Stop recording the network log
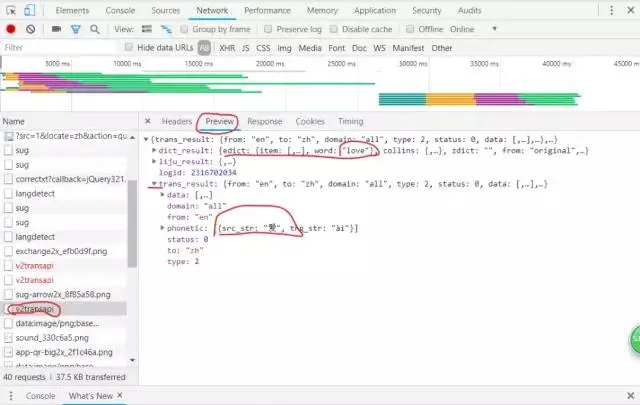Screen dimensions: 640x405 pos(11,29)
